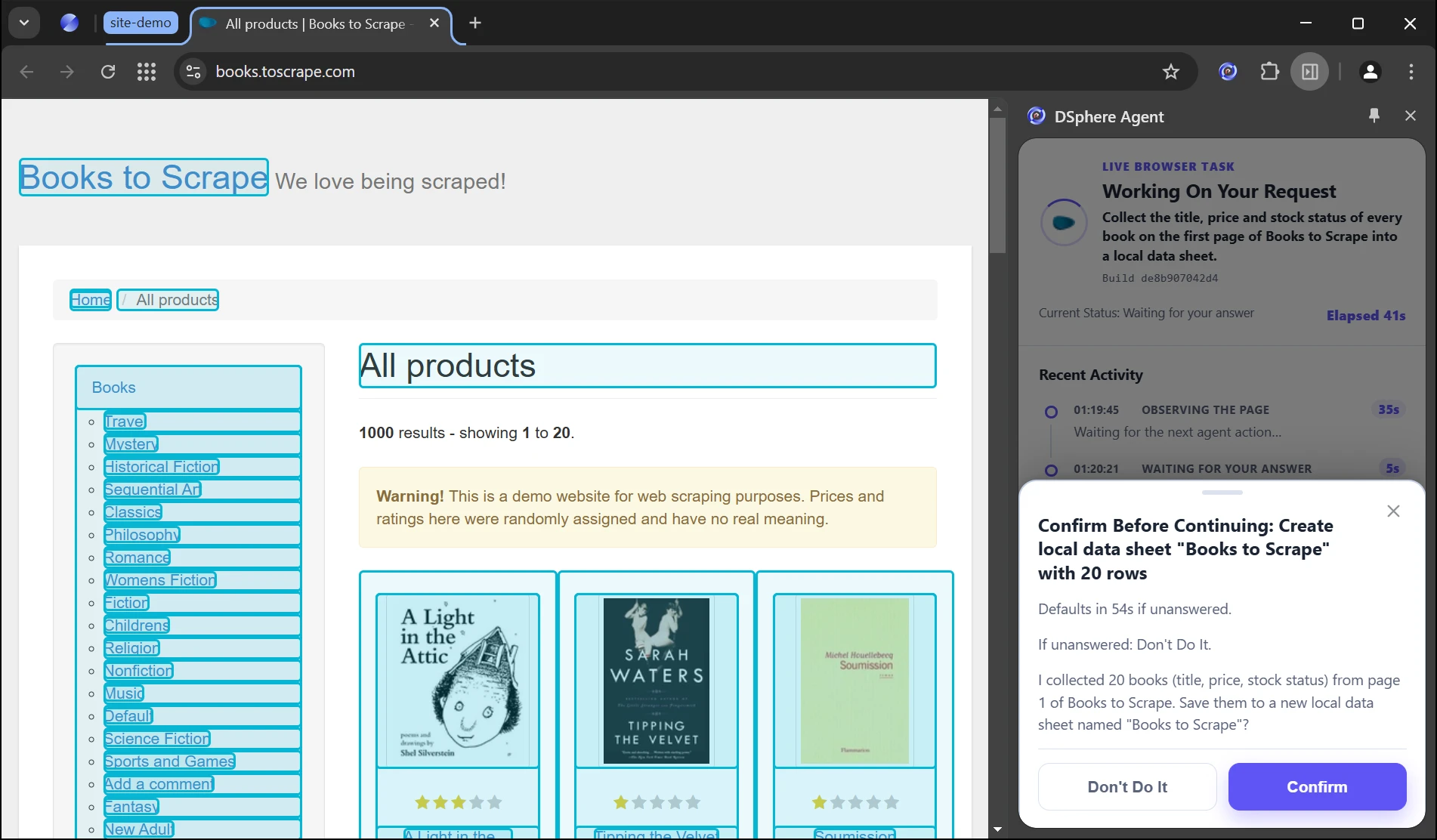Open the Chrome three-dot menu
Viewport: 1437px width, 840px height.
point(1411,72)
